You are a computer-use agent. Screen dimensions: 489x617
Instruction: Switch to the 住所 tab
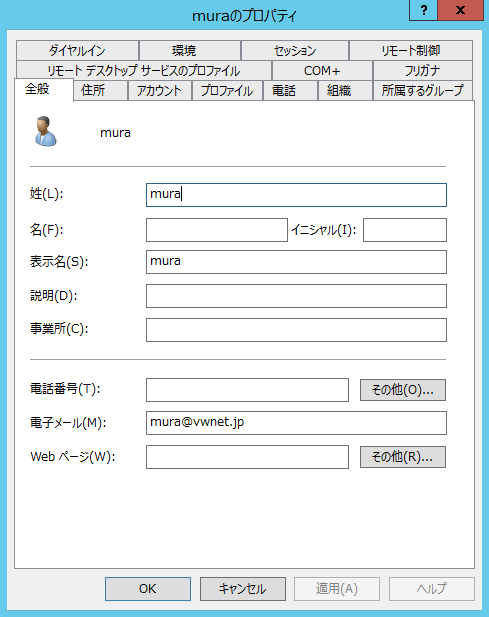pos(93,91)
